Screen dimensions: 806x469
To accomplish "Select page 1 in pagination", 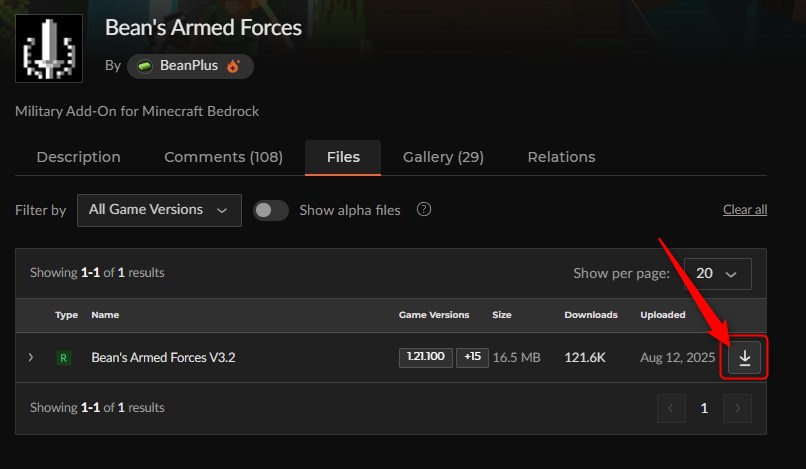I will pyautogui.click(x=704, y=408).
